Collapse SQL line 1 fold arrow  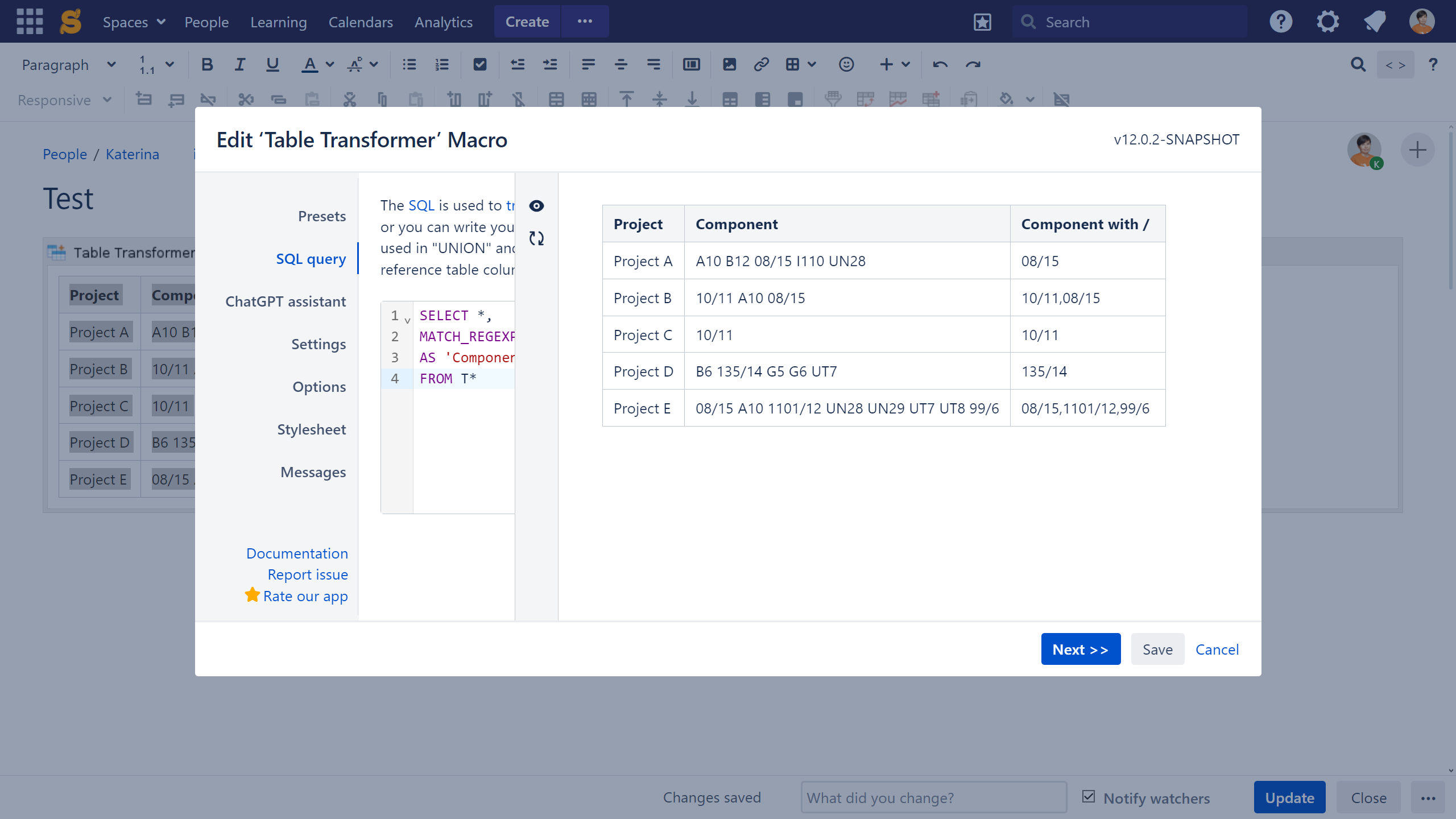(x=407, y=321)
